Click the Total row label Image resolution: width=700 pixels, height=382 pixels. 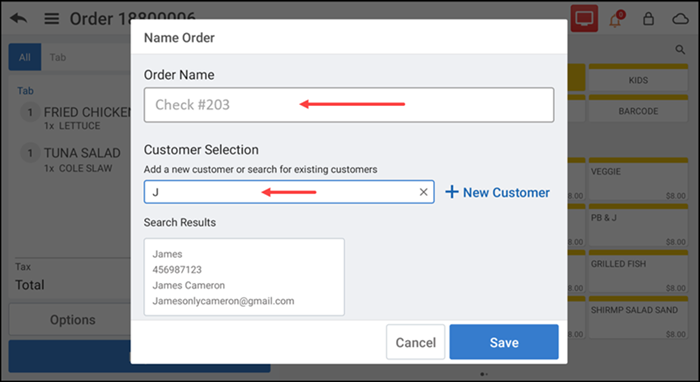pos(29,285)
